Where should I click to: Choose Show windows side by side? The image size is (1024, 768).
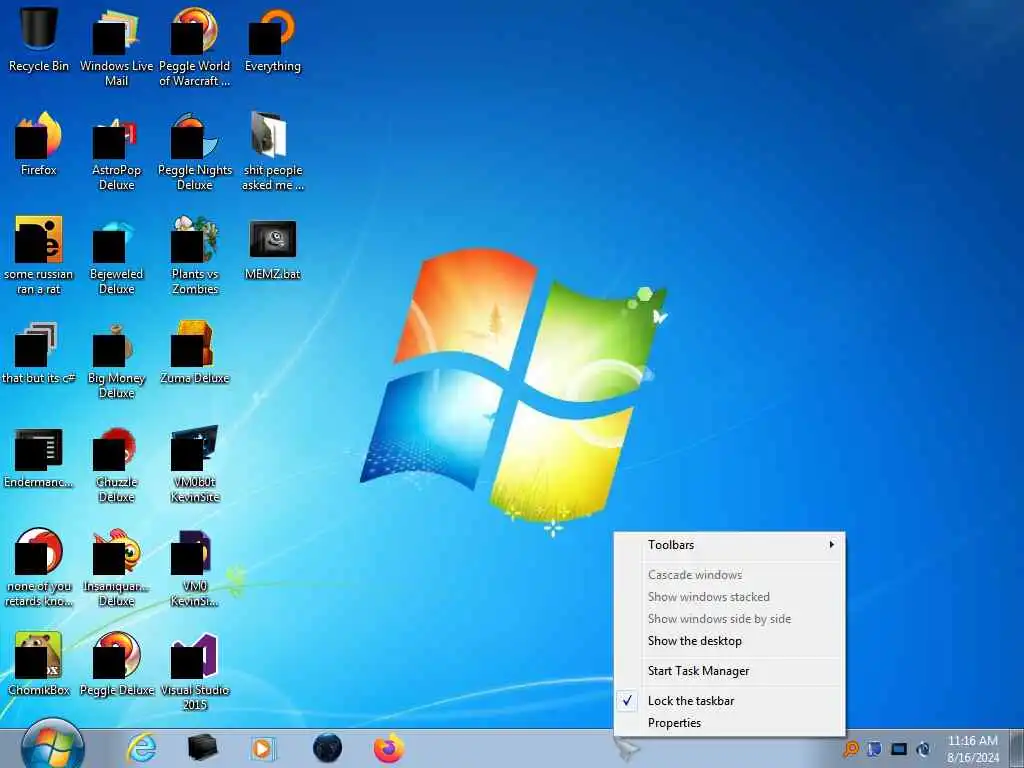coord(729,619)
